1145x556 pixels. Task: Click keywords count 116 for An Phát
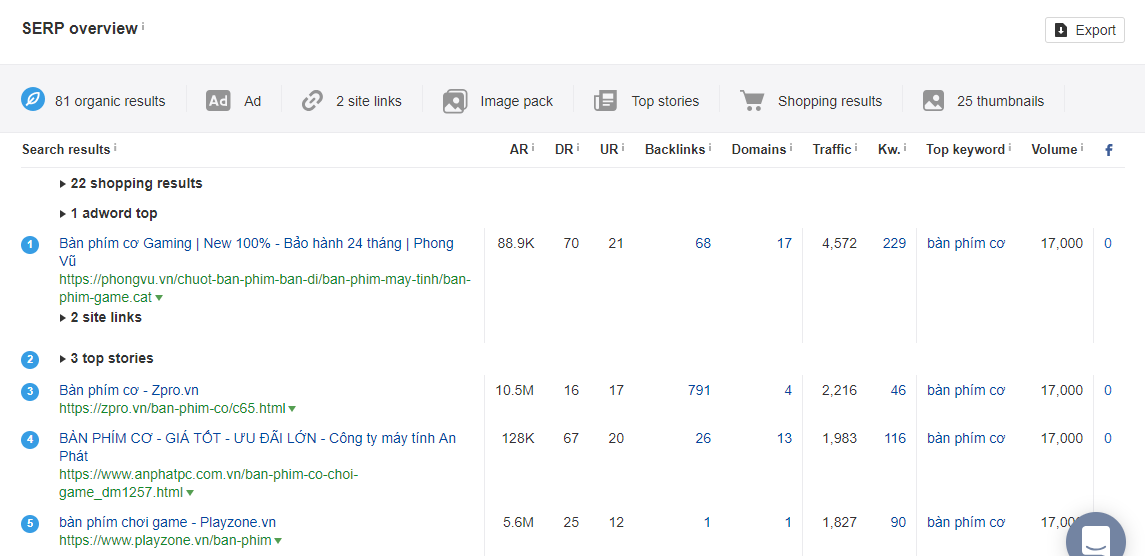click(x=894, y=438)
